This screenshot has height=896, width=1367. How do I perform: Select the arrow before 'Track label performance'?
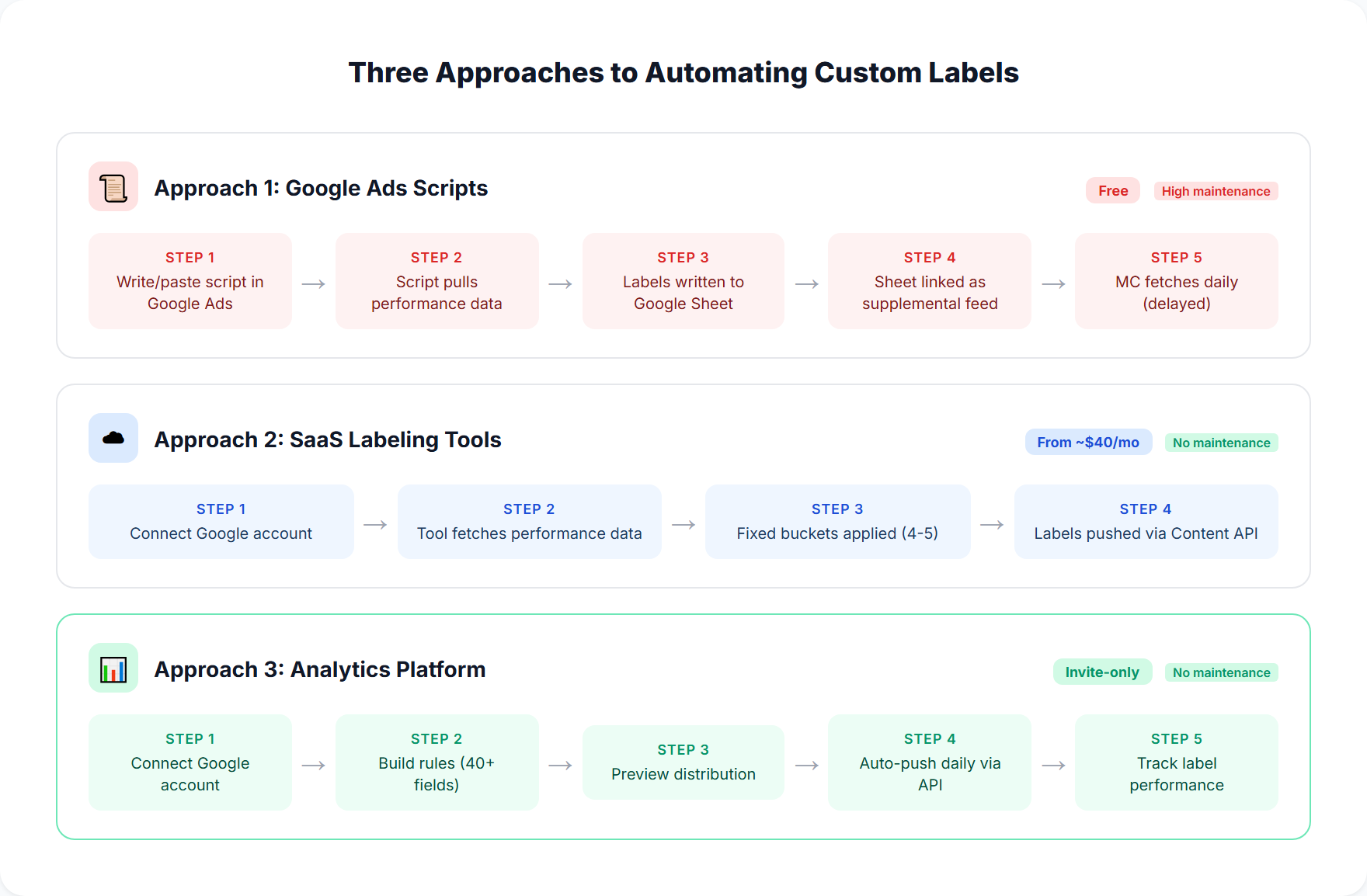(x=1052, y=766)
